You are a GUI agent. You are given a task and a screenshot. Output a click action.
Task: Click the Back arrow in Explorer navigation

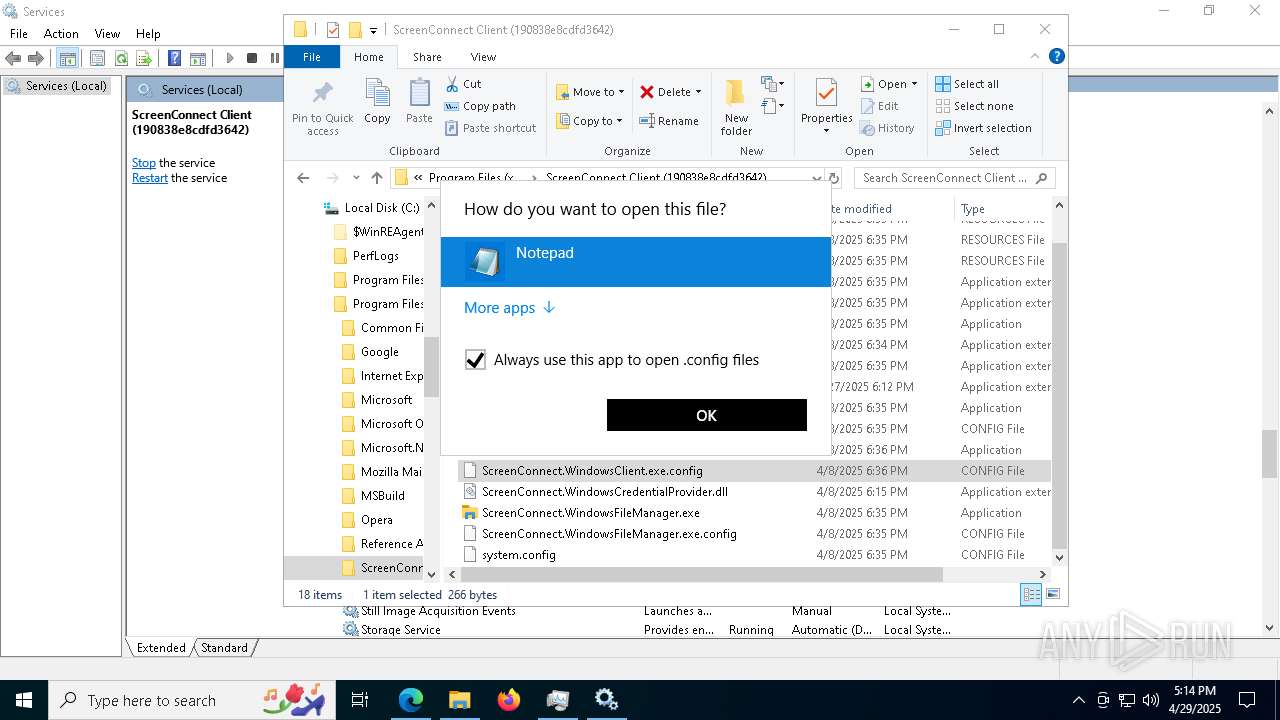coord(303,178)
